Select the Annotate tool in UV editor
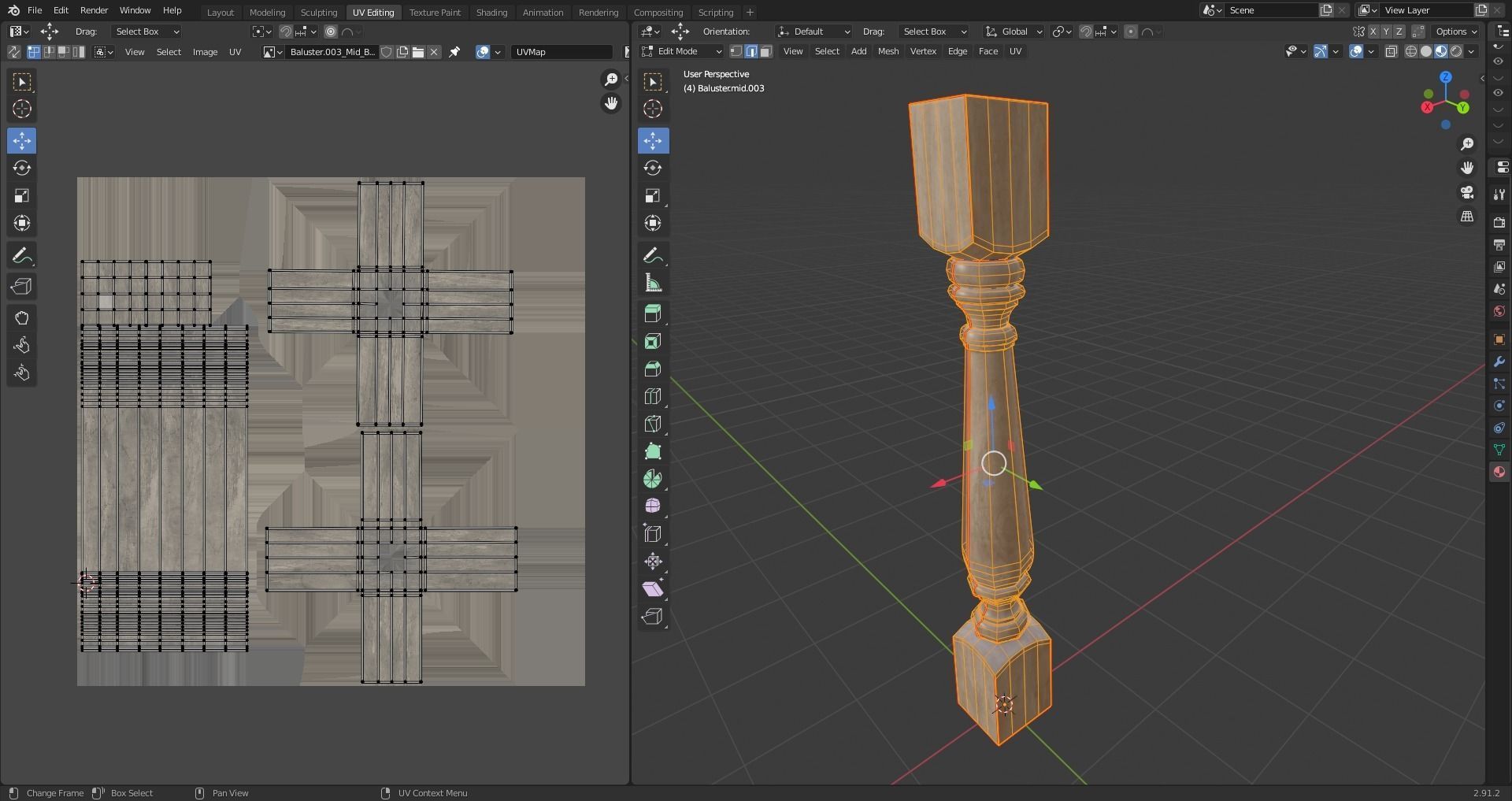 point(22,255)
